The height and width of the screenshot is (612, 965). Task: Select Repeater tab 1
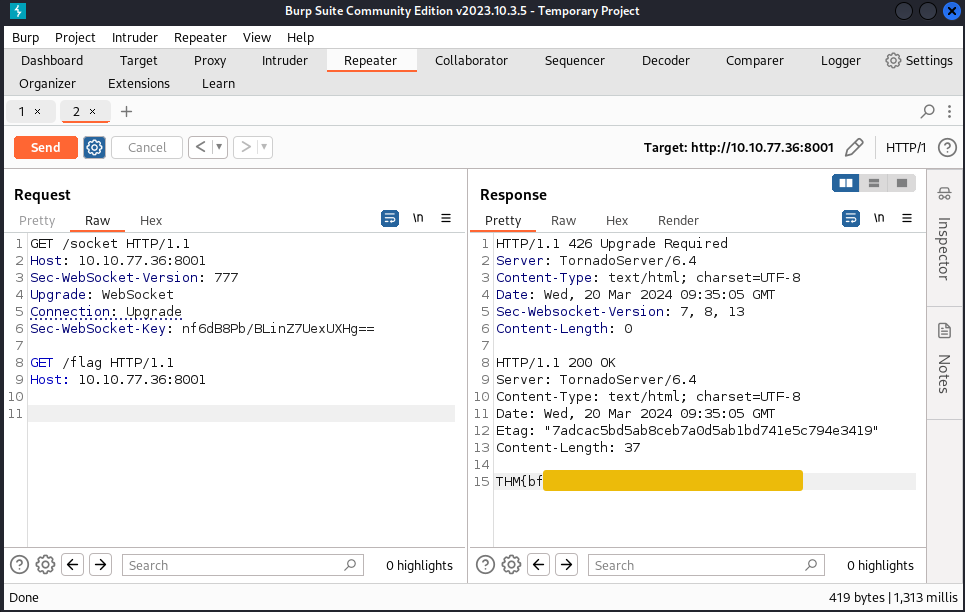(x=22, y=111)
